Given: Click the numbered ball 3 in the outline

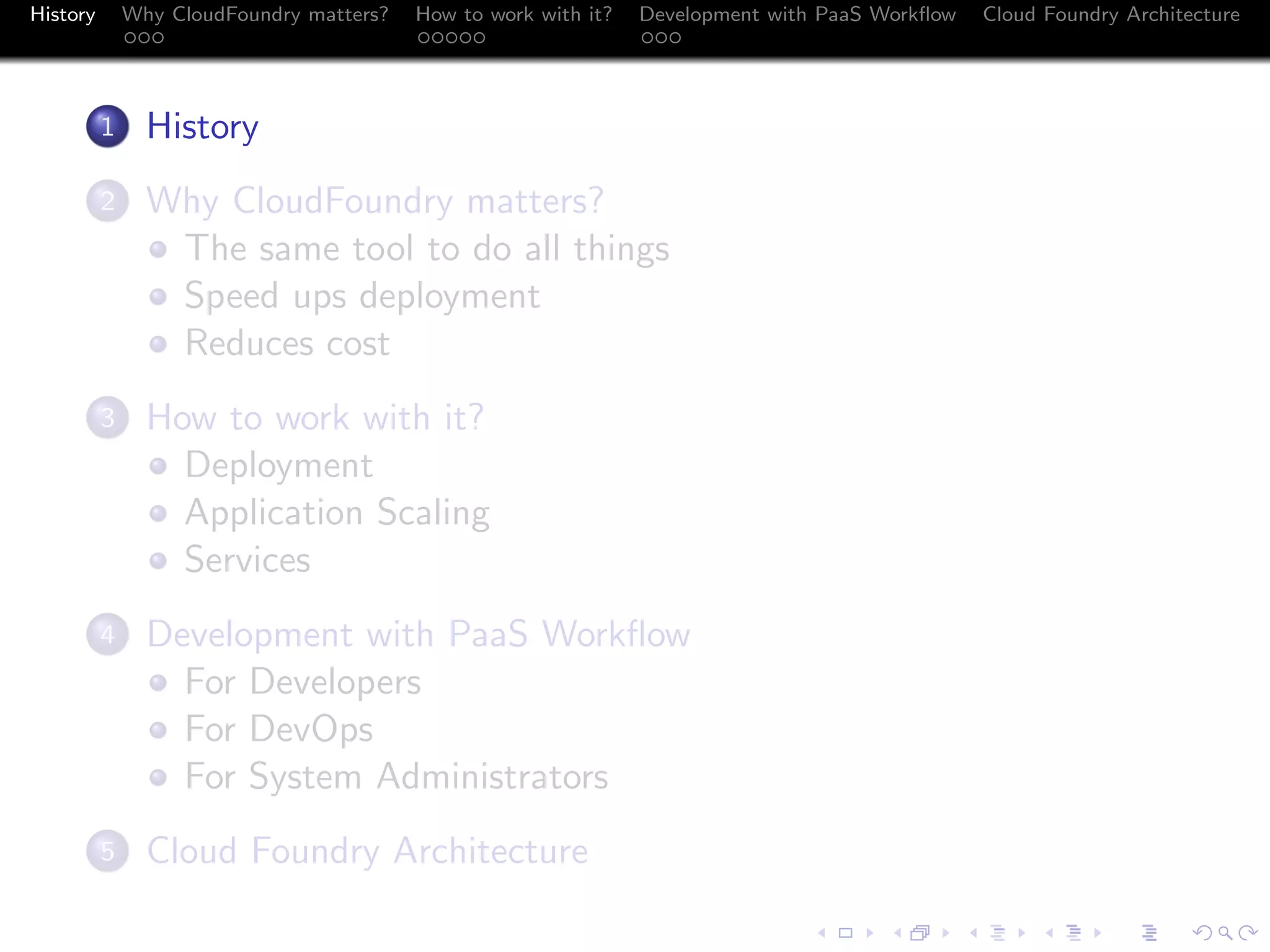Looking at the screenshot, I should [x=108, y=418].
